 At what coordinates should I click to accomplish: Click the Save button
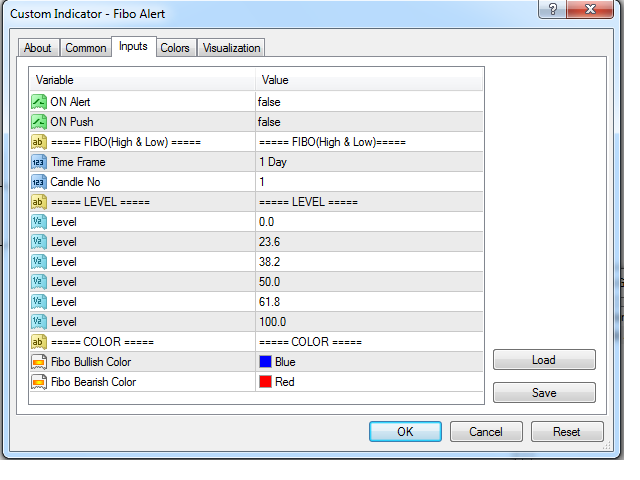point(544,393)
